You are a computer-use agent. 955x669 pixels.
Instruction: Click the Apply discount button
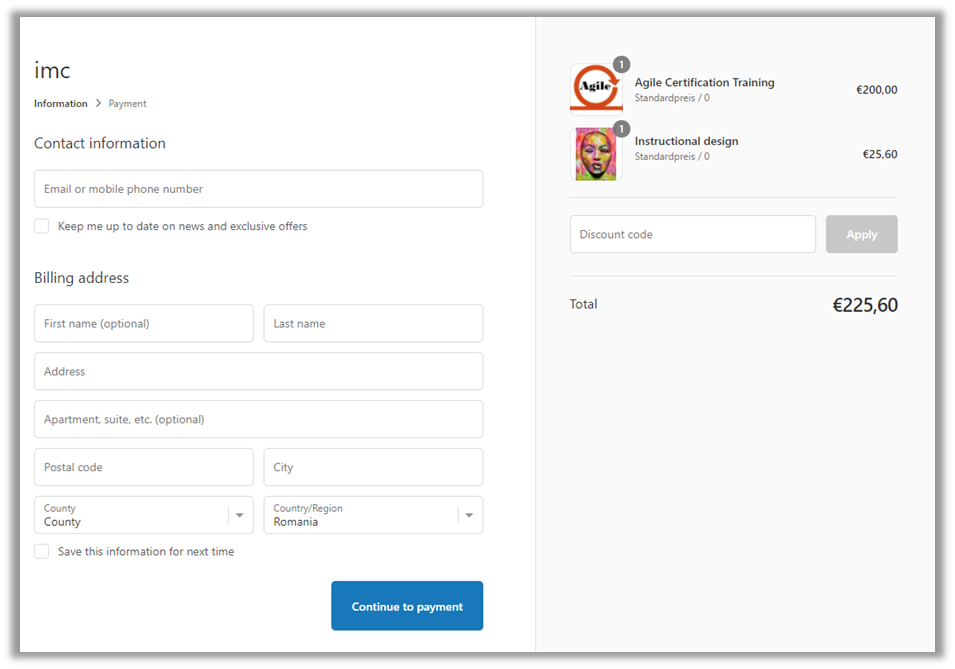pos(861,235)
